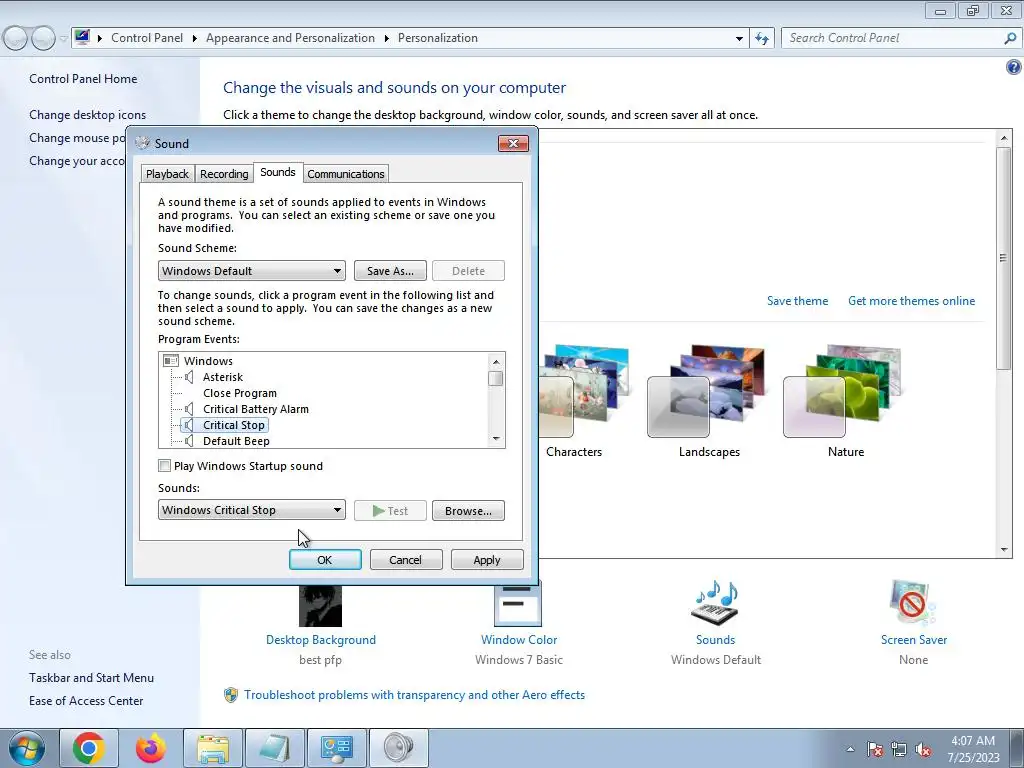Screen dimensions: 1024x768
Task: Click Save As button in Sound dialog
Action: point(390,271)
